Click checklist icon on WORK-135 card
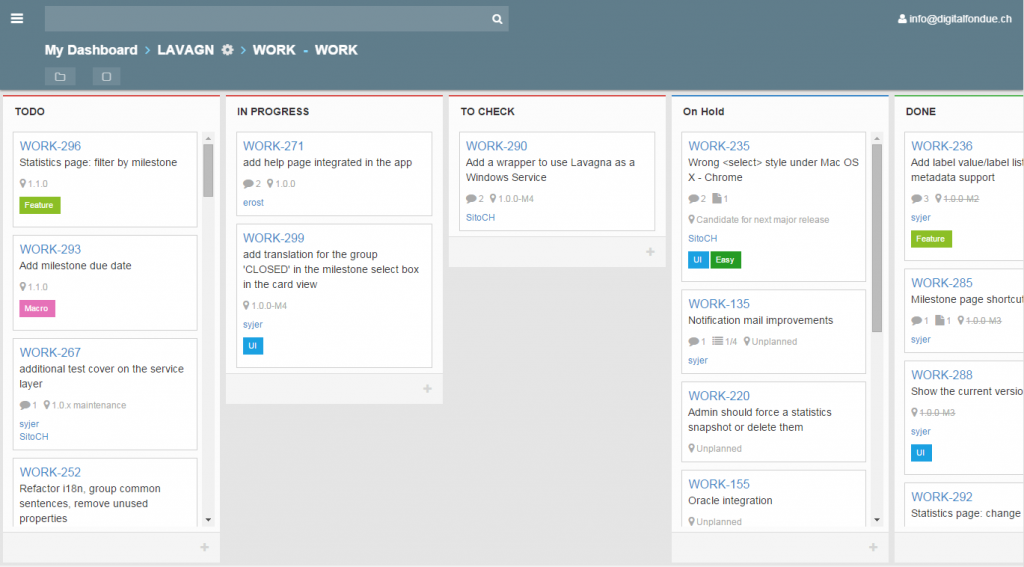 (x=717, y=341)
